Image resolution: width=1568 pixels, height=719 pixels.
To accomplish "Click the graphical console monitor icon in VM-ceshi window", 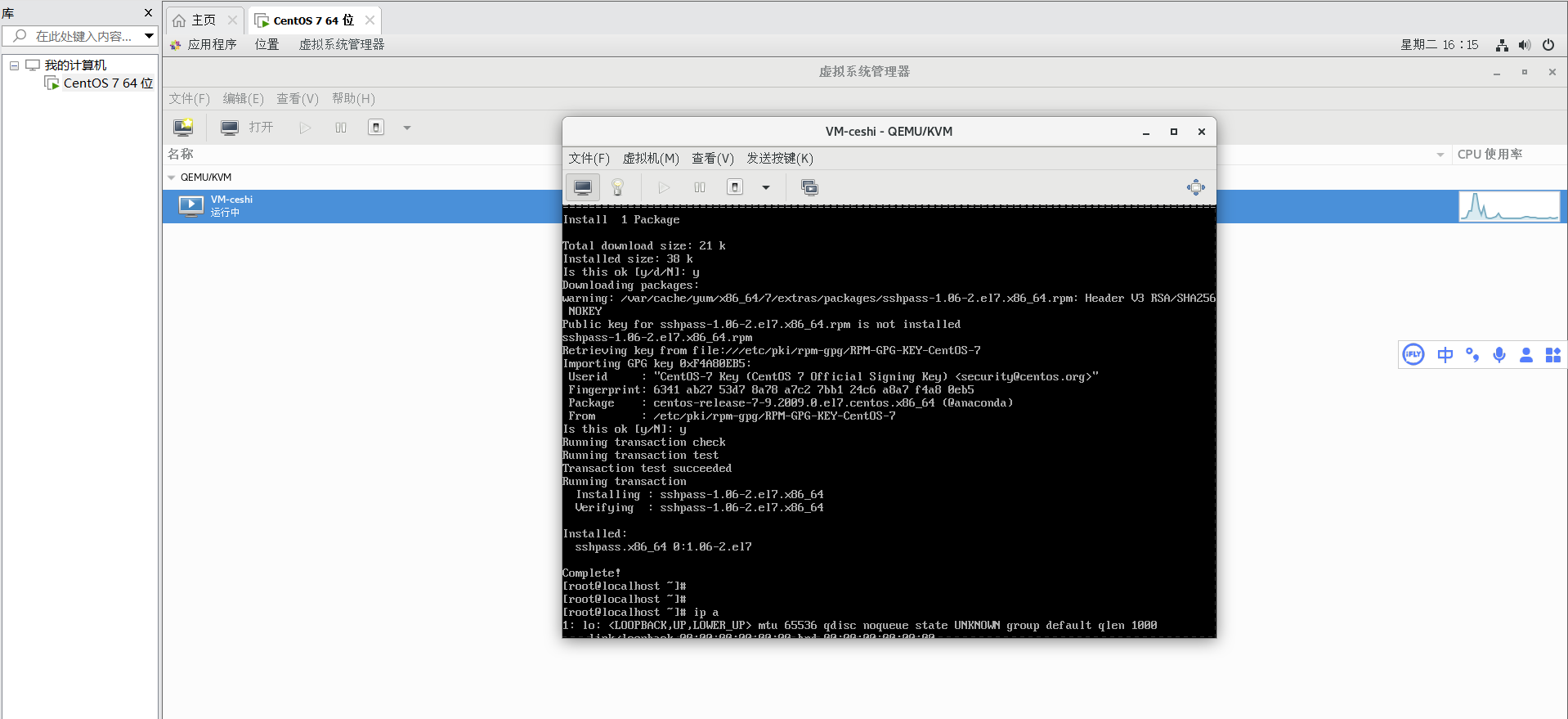I will (583, 187).
